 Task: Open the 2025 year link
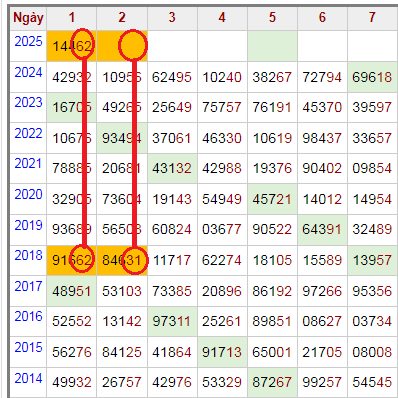point(28,41)
